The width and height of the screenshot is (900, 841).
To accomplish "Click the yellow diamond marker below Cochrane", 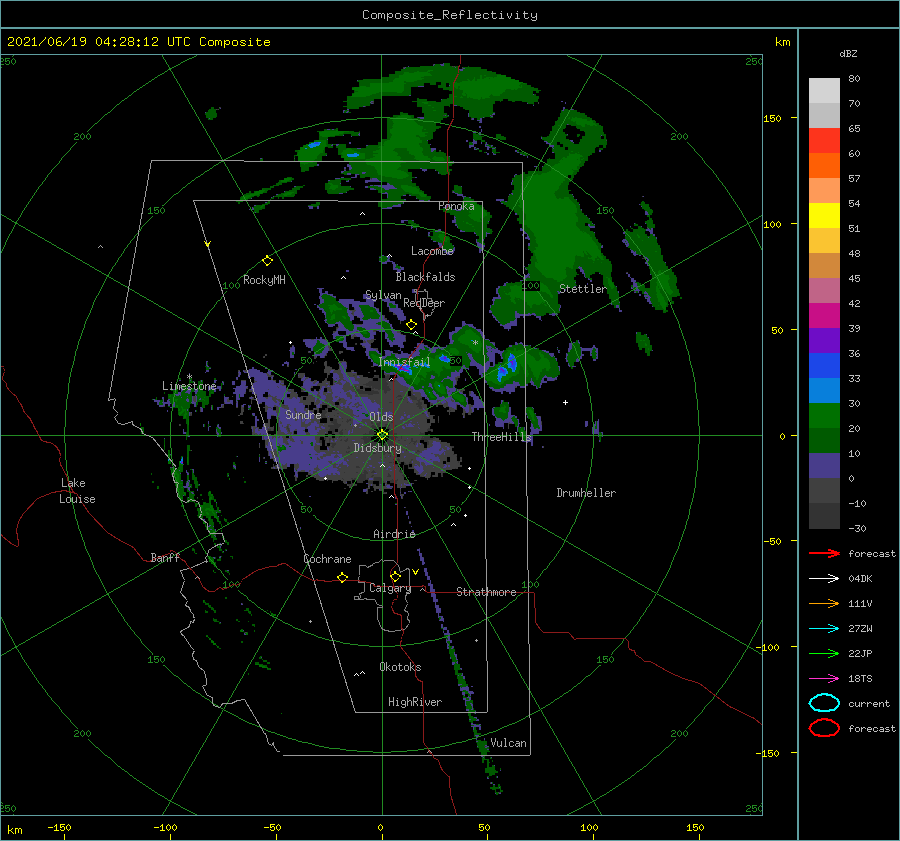I will [x=342, y=577].
